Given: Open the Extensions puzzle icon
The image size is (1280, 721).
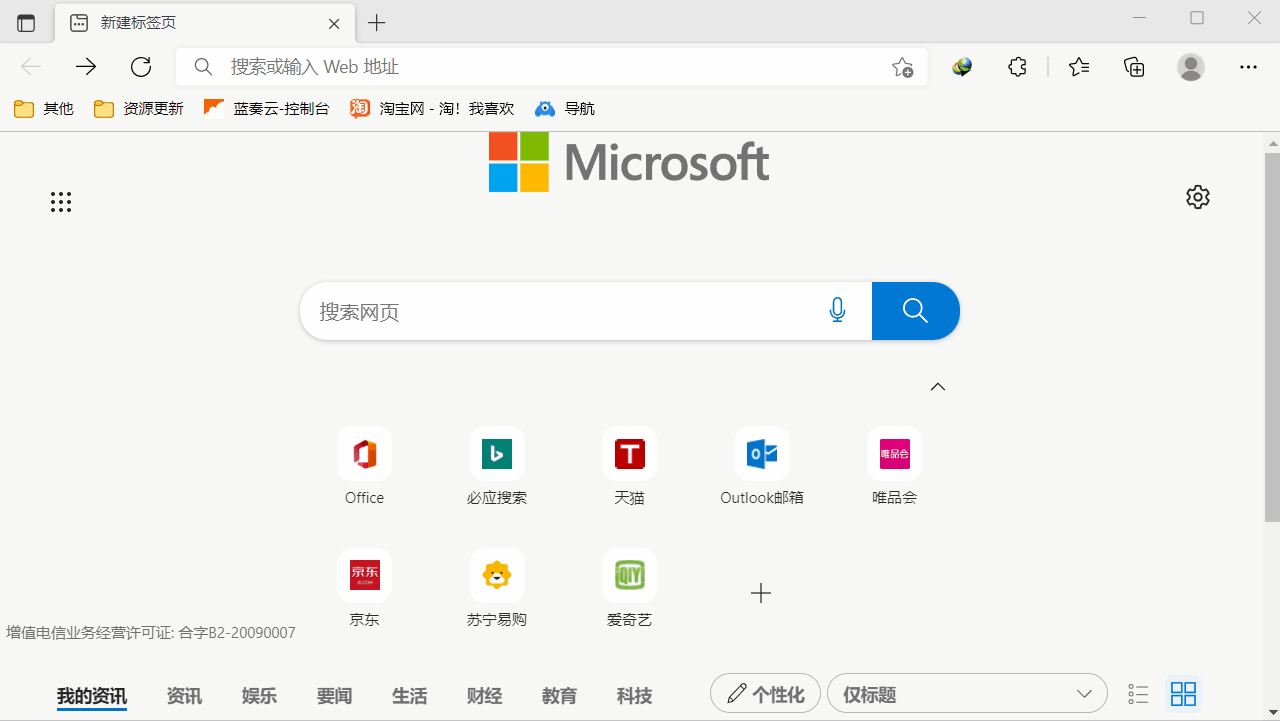Looking at the screenshot, I should tap(1018, 67).
